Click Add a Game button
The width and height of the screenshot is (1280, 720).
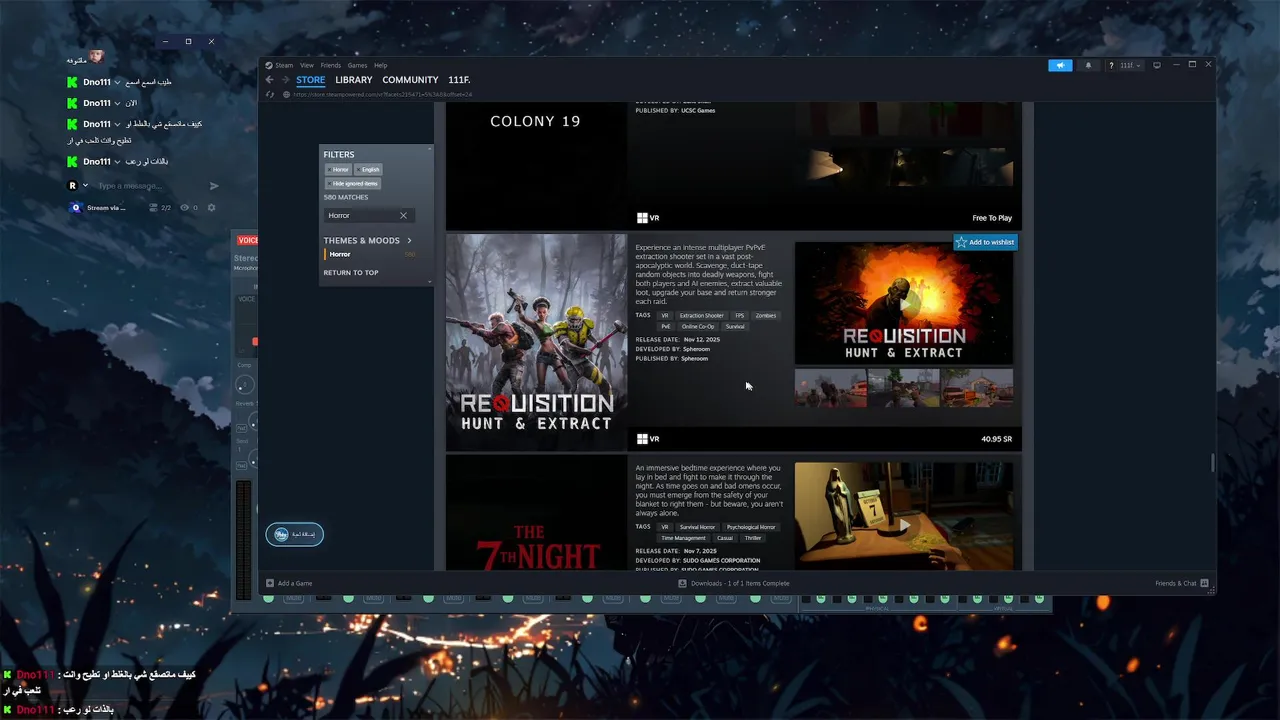pyautogui.click(x=289, y=583)
